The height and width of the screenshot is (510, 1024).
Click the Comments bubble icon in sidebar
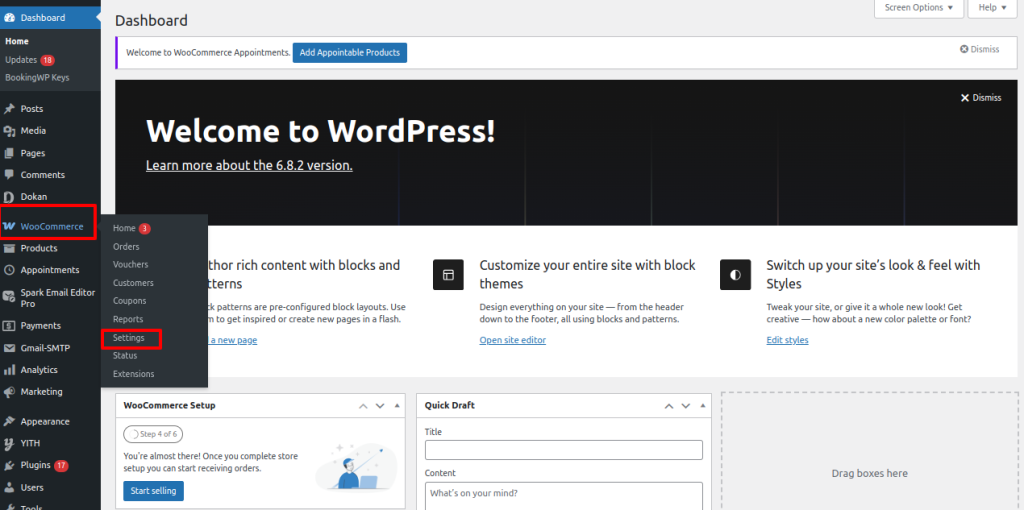(9, 175)
